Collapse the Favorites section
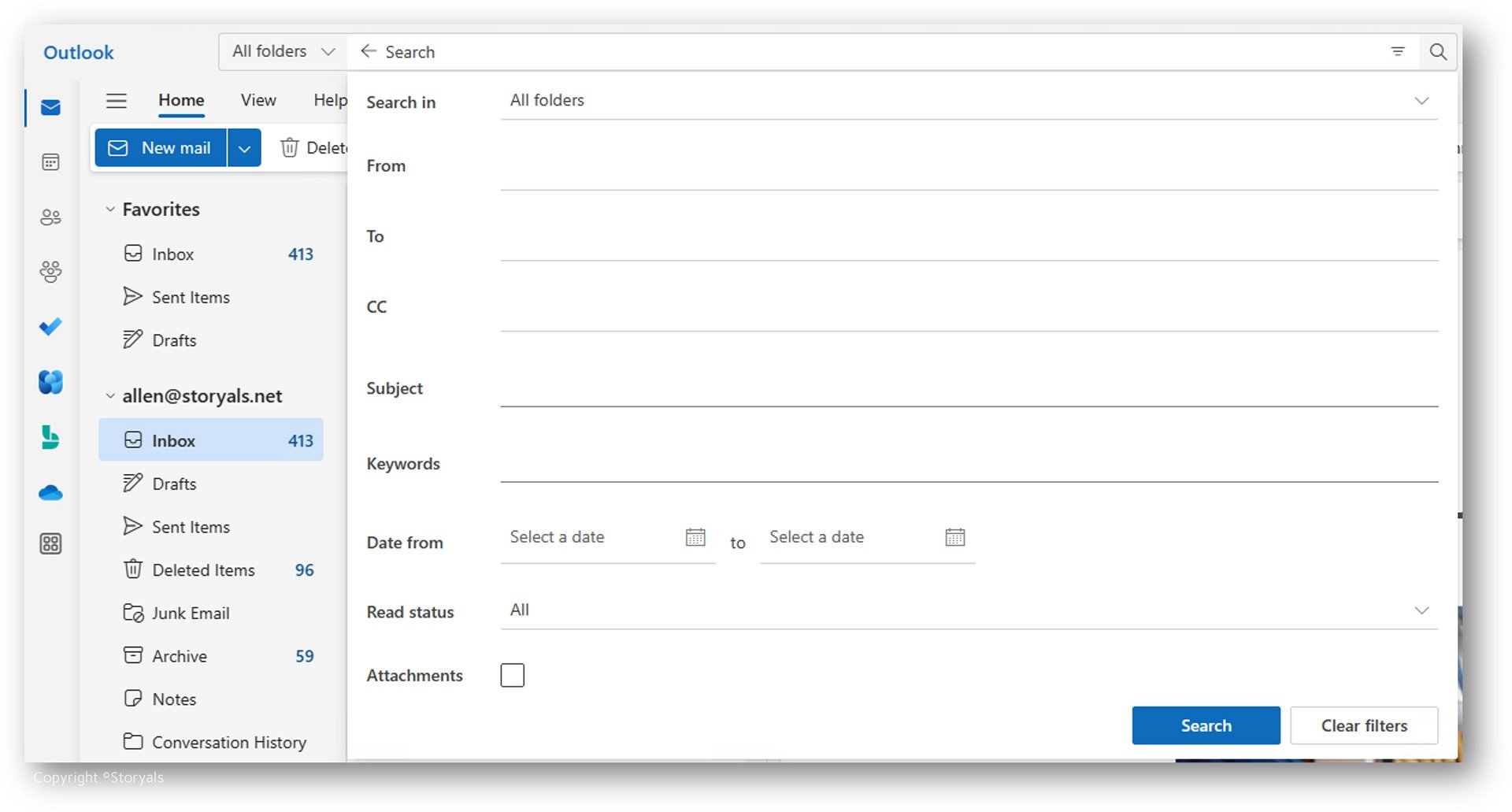The height and width of the screenshot is (812, 1512). 109,209
